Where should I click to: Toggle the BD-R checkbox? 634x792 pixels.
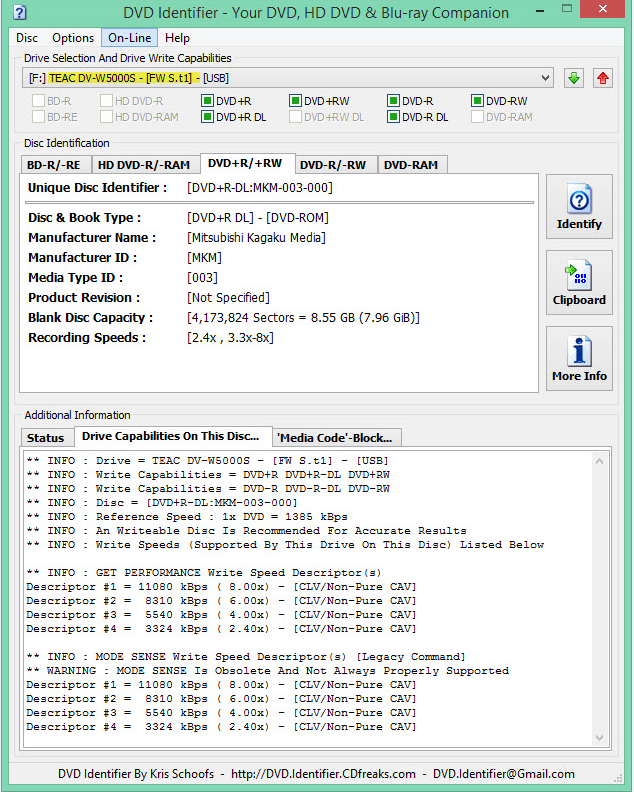[x=38, y=101]
